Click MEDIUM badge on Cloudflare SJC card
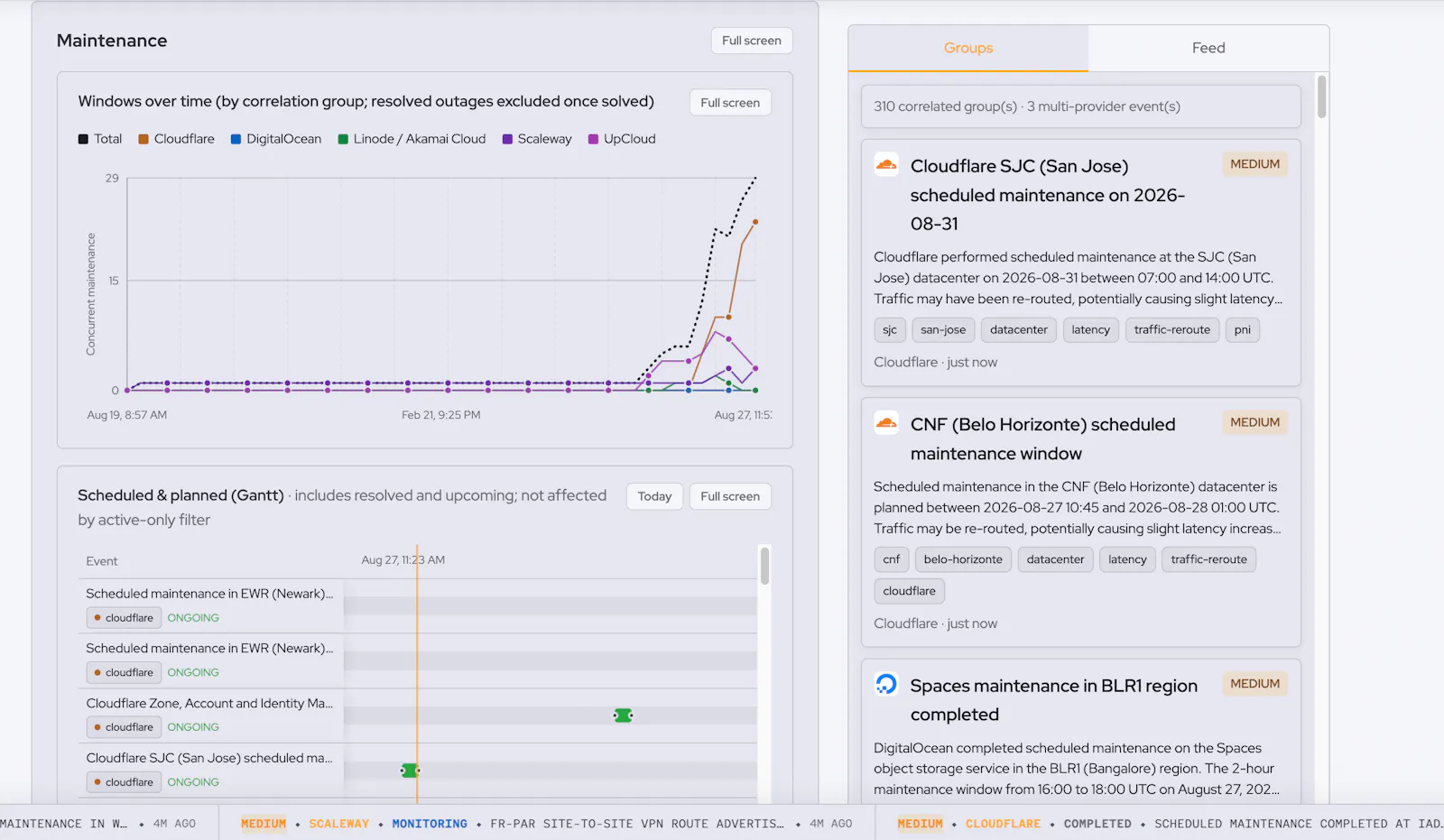The height and width of the screenshot is (840, 1444). click(1254, 164)
